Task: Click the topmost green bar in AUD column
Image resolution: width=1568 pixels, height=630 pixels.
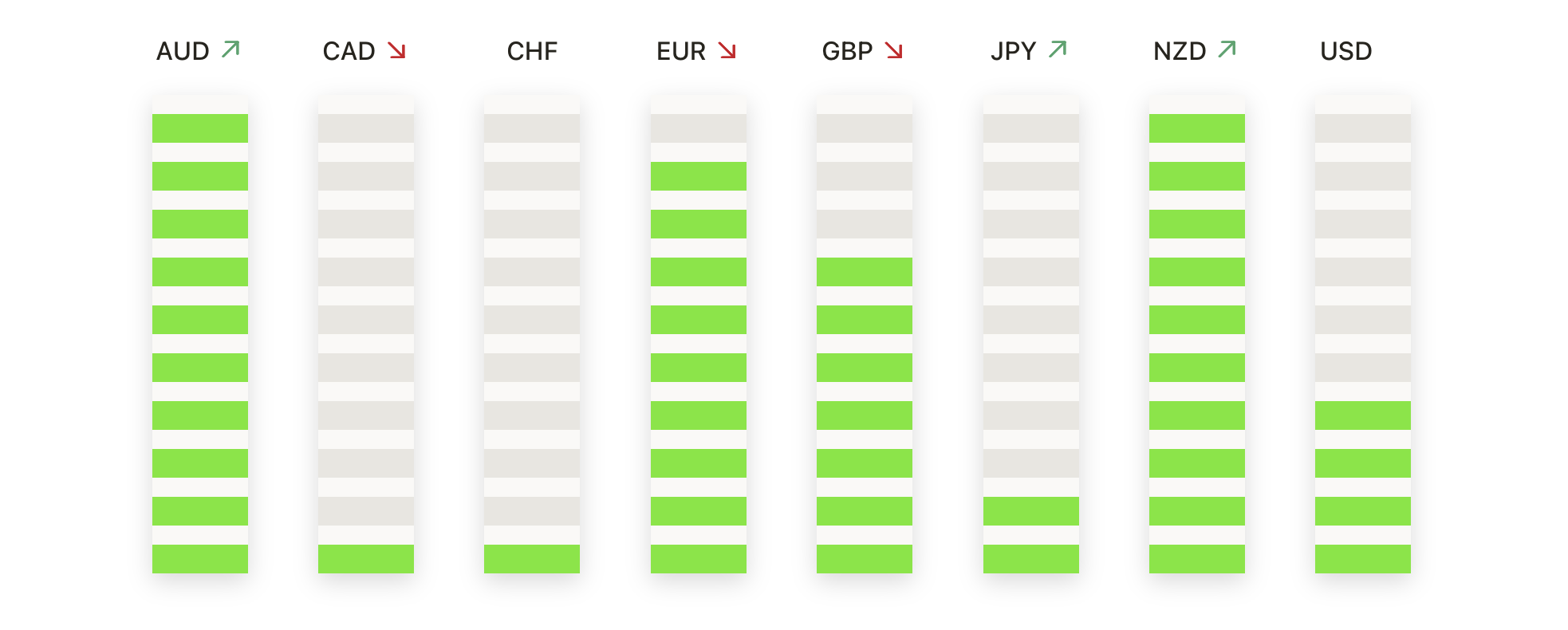Action: 200,128
